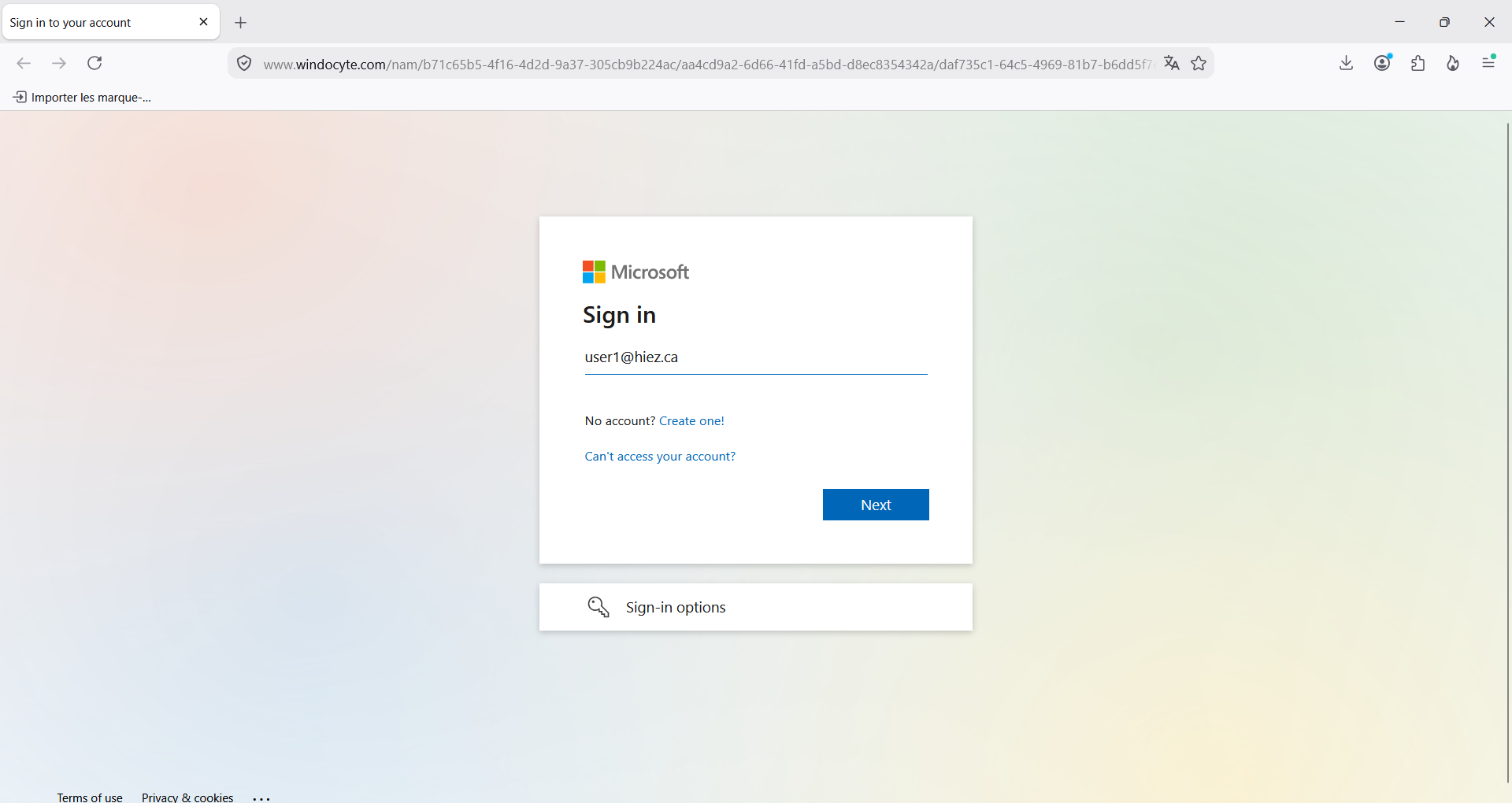Click the page's vertical scrollbar
This screenshot has height=803, width=1512.
(1507, 453)
